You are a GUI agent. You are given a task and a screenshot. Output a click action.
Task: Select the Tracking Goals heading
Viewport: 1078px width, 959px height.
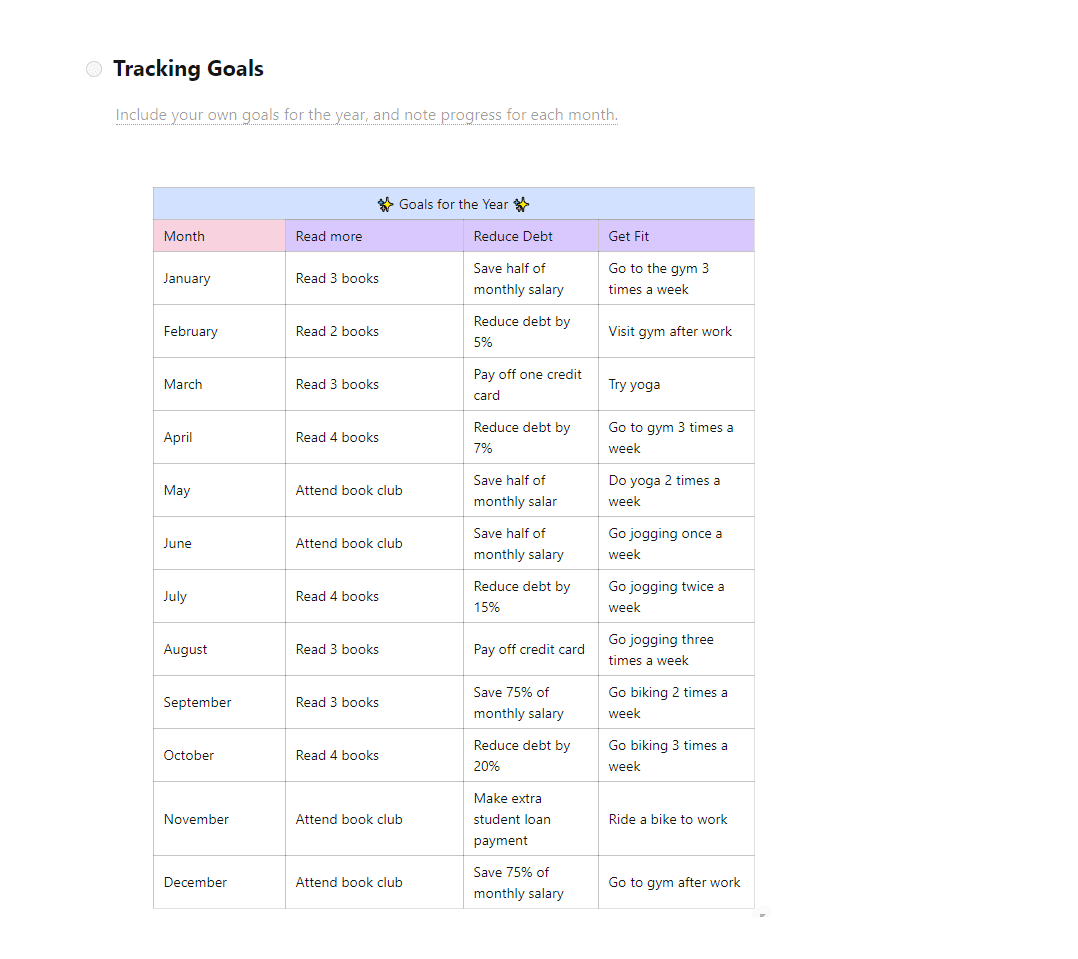pos(188,69)
